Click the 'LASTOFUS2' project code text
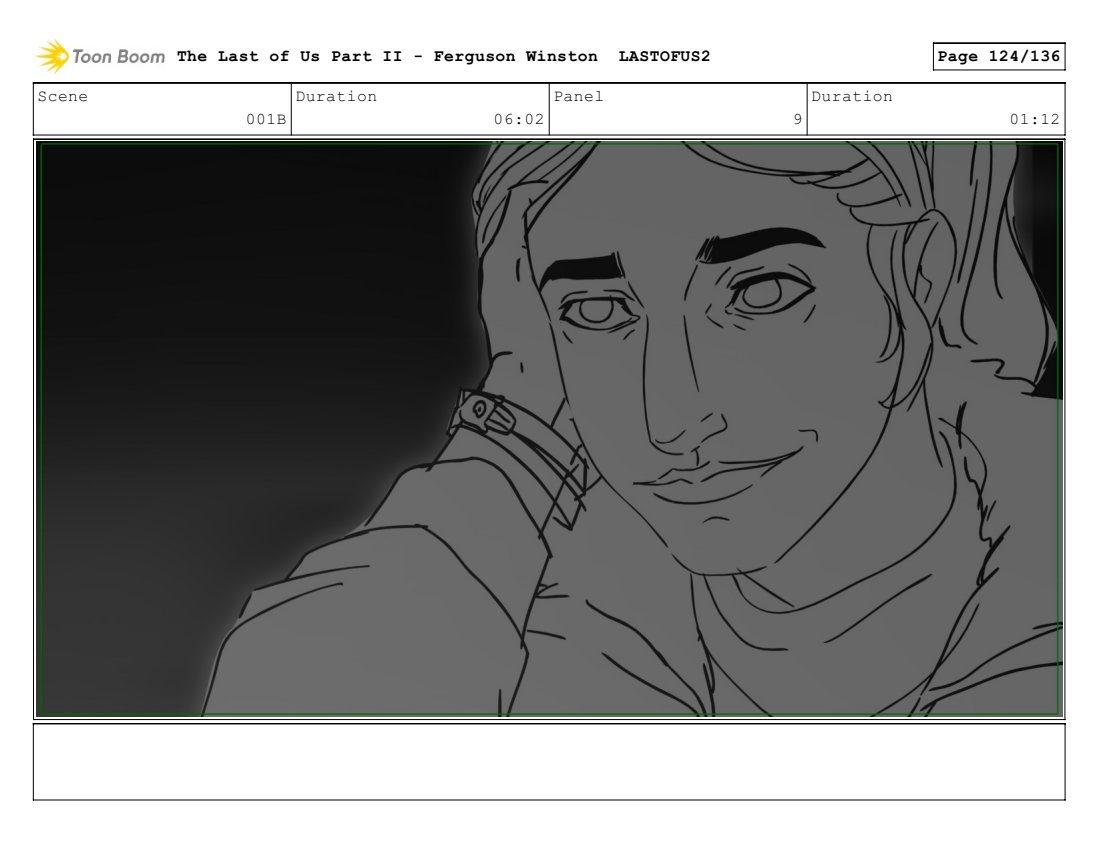The width and height of the screenshot is (1100, 850). pos(664,56)
